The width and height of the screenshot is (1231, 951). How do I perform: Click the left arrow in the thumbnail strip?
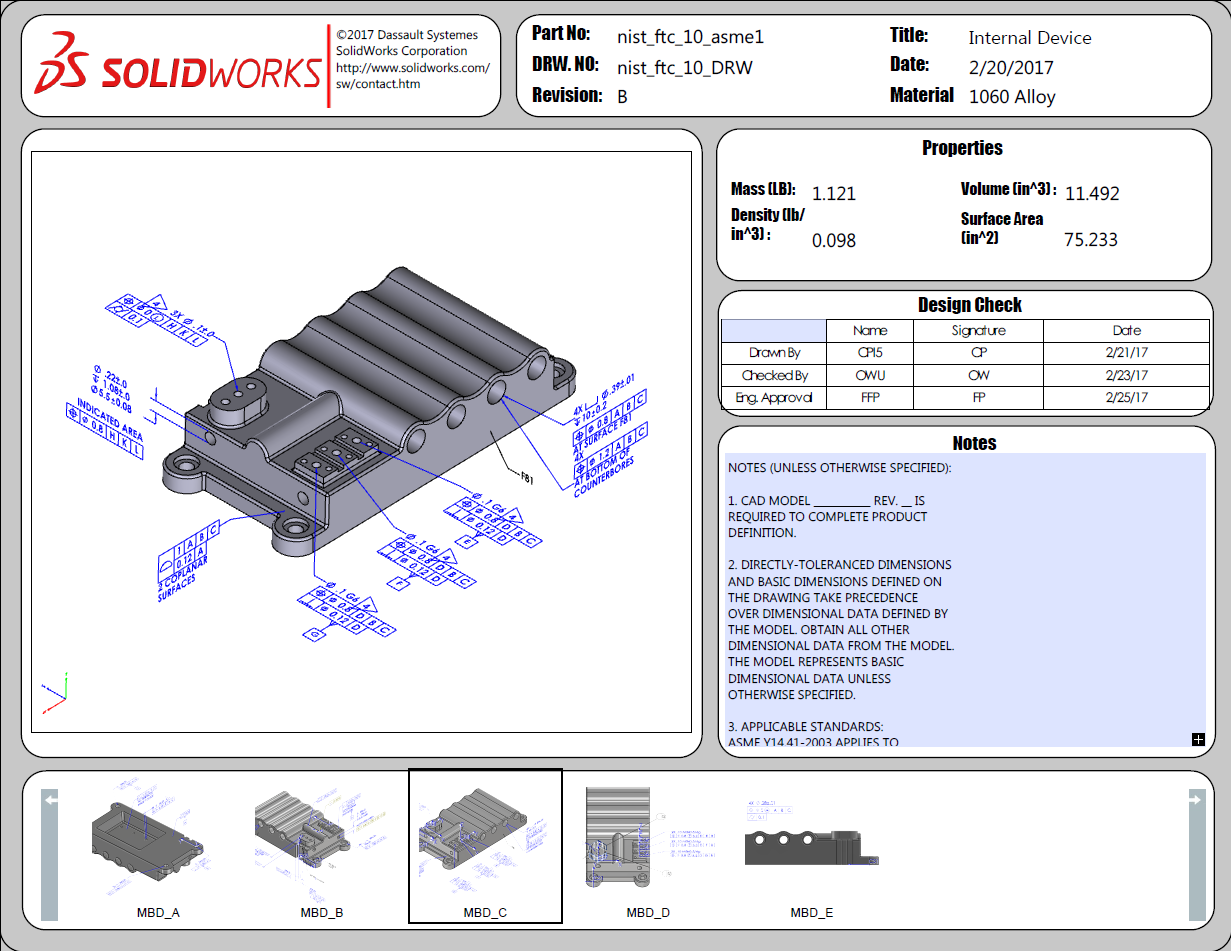click(49, 798)
